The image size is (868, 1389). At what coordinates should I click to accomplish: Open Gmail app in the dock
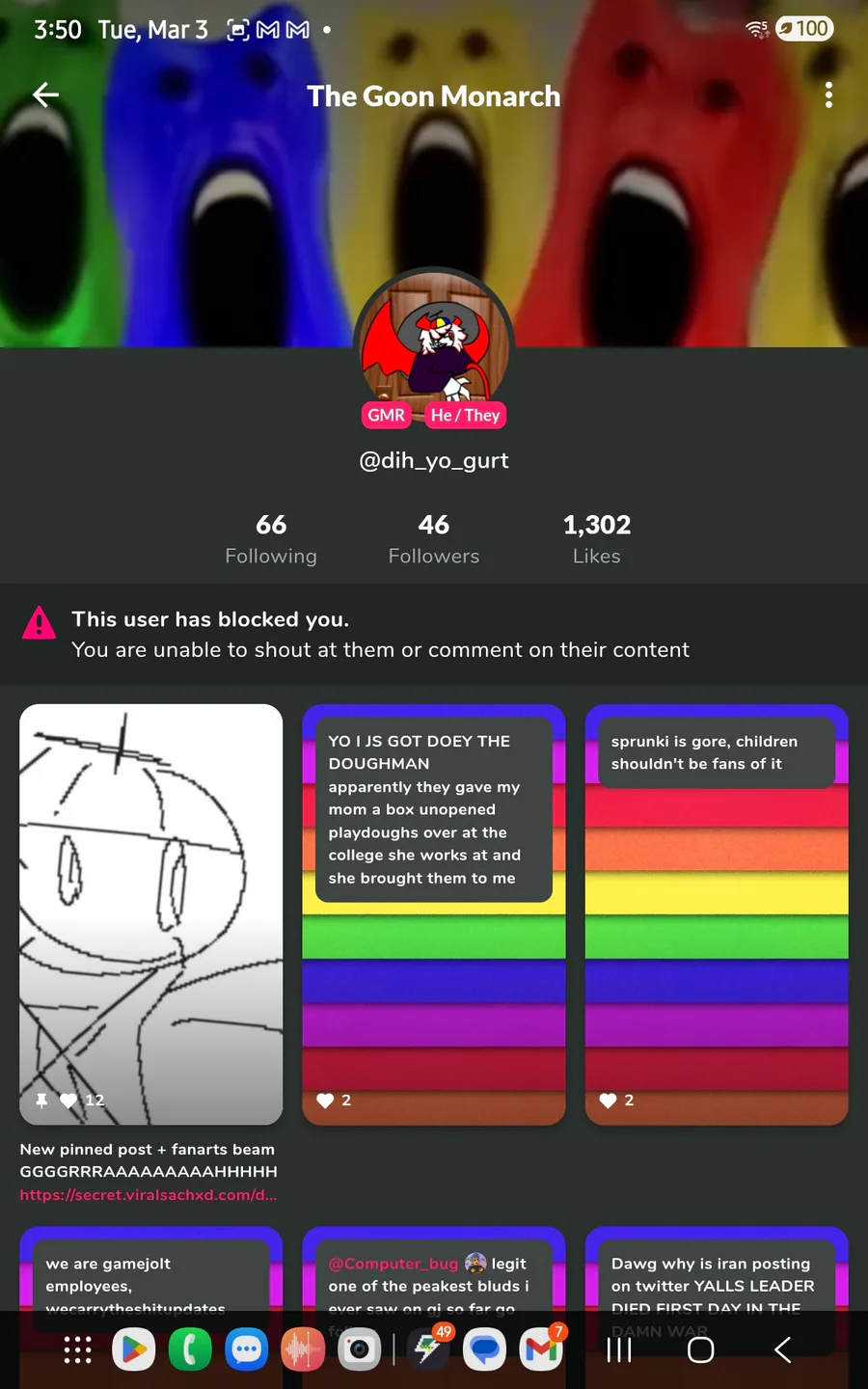[541, 1349]
